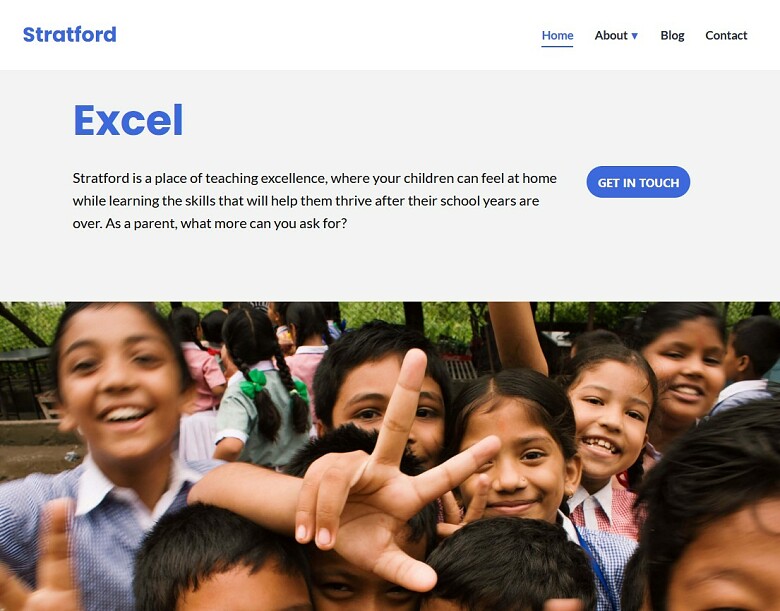This screenshot has width=780, height=611.
Task: Click the GET IN TOUCH button
Action: 638,182
